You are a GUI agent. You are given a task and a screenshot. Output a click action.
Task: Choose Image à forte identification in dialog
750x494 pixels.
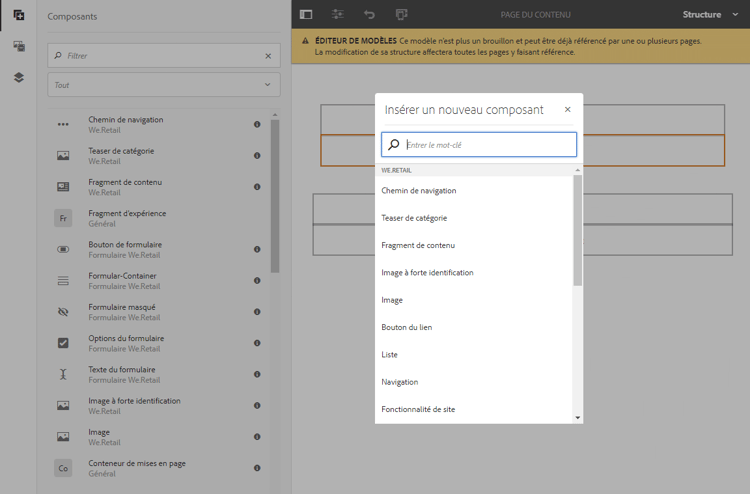(x=427, y=273)
